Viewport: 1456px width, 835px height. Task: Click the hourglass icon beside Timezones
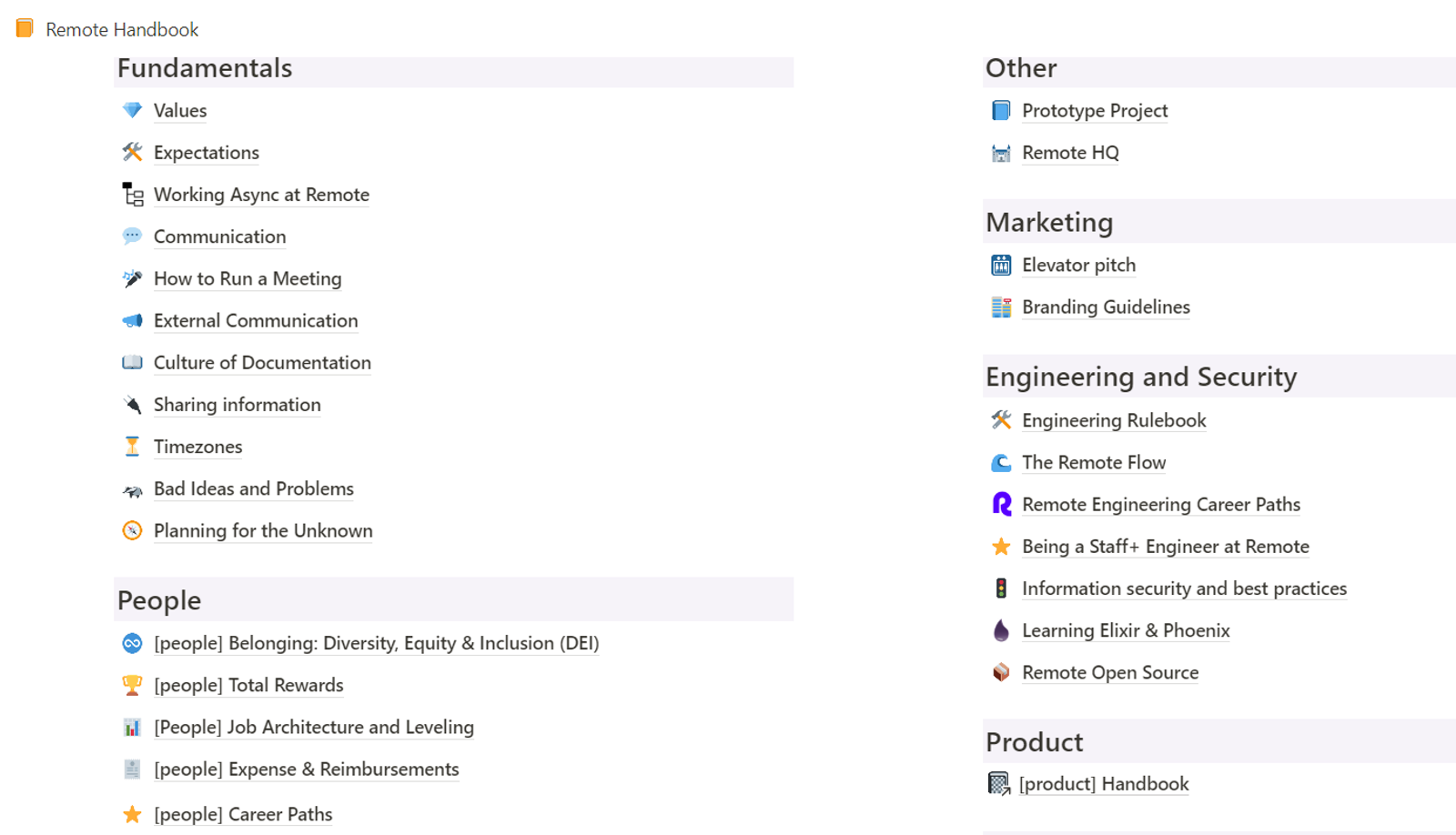point(132,447)
